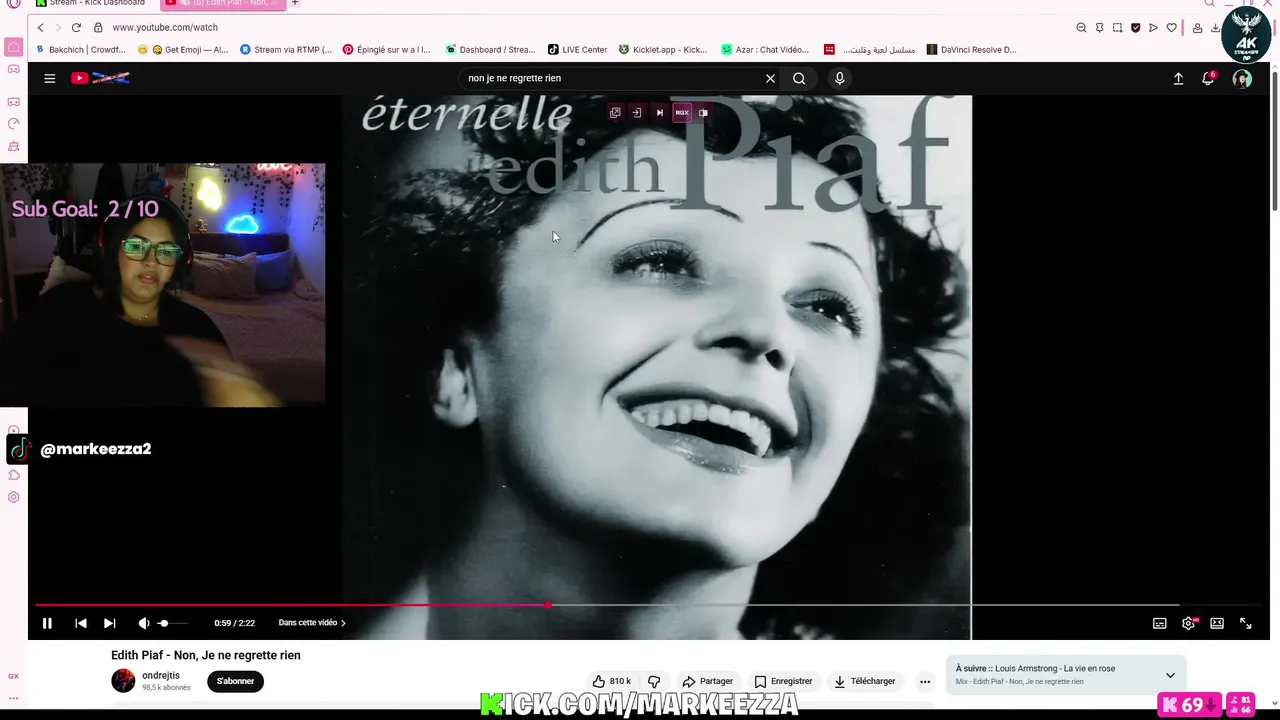Go to the previous video

81,623
